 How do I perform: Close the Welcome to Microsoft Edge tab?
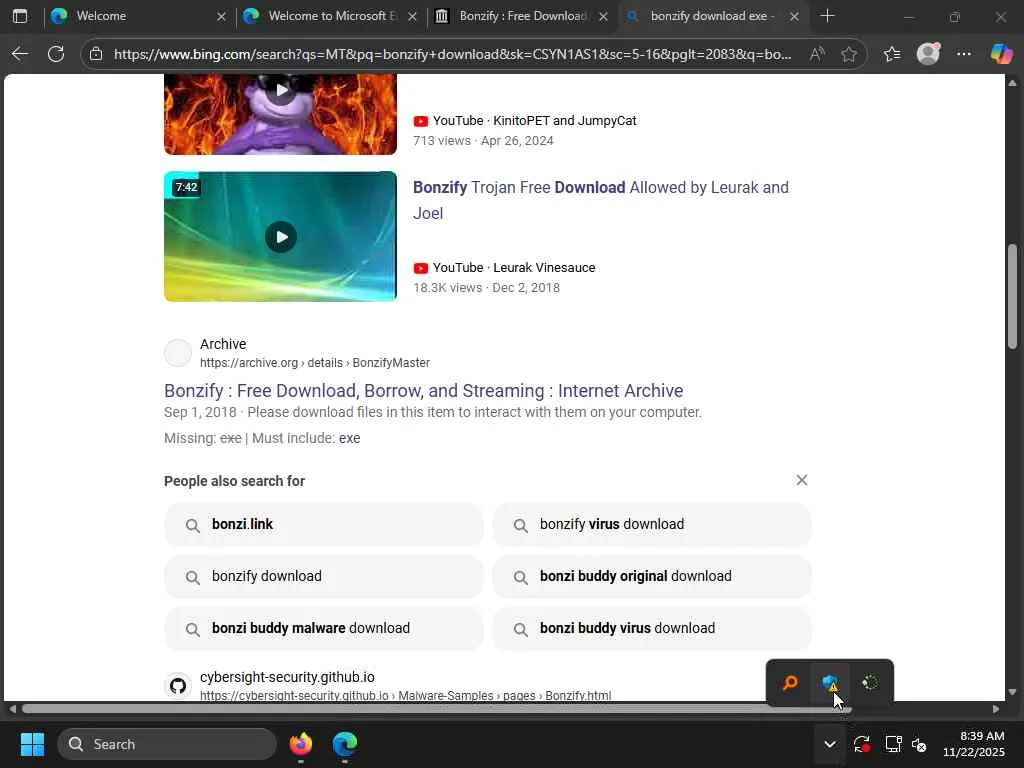[413, 16]
